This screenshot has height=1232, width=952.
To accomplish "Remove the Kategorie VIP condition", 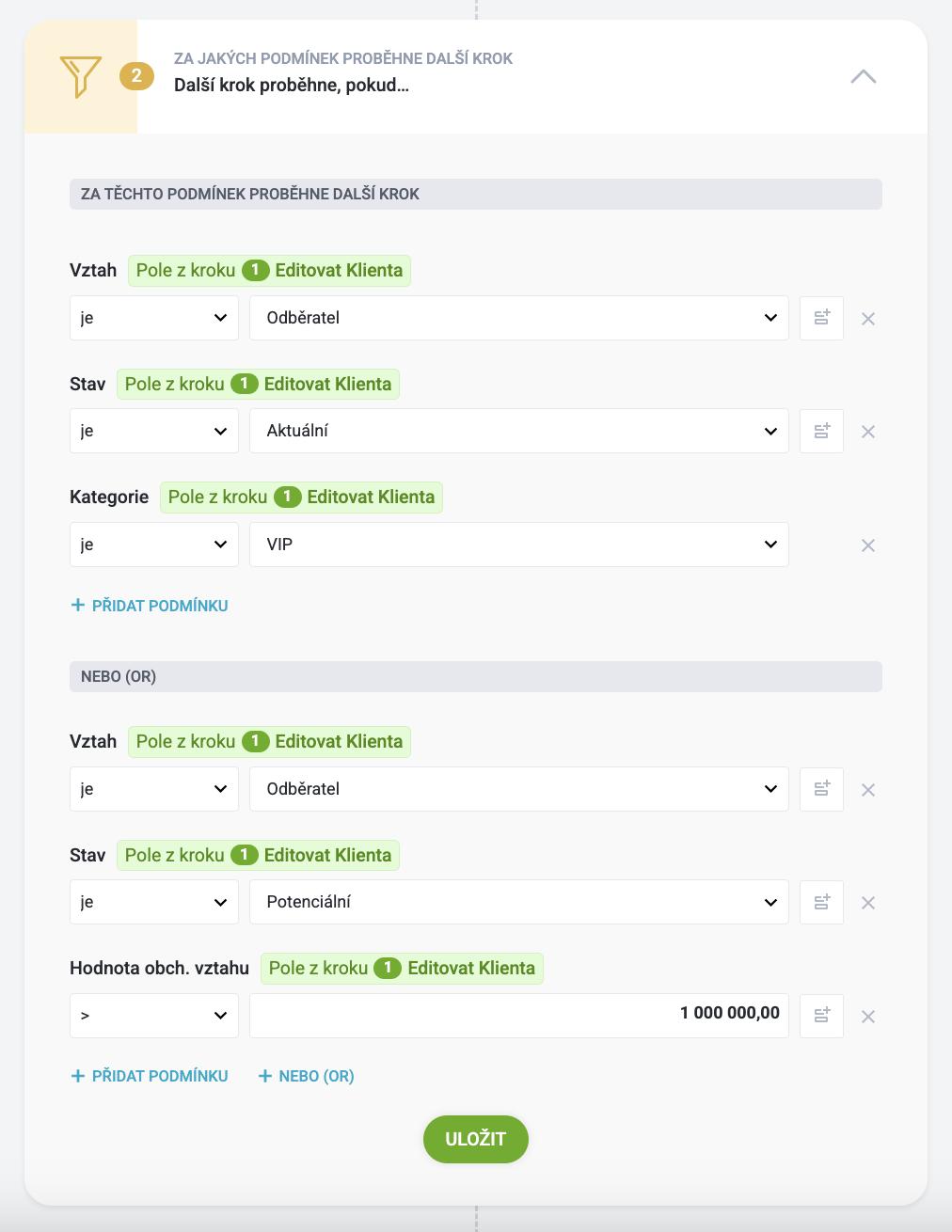I will (x=868, y=545).
